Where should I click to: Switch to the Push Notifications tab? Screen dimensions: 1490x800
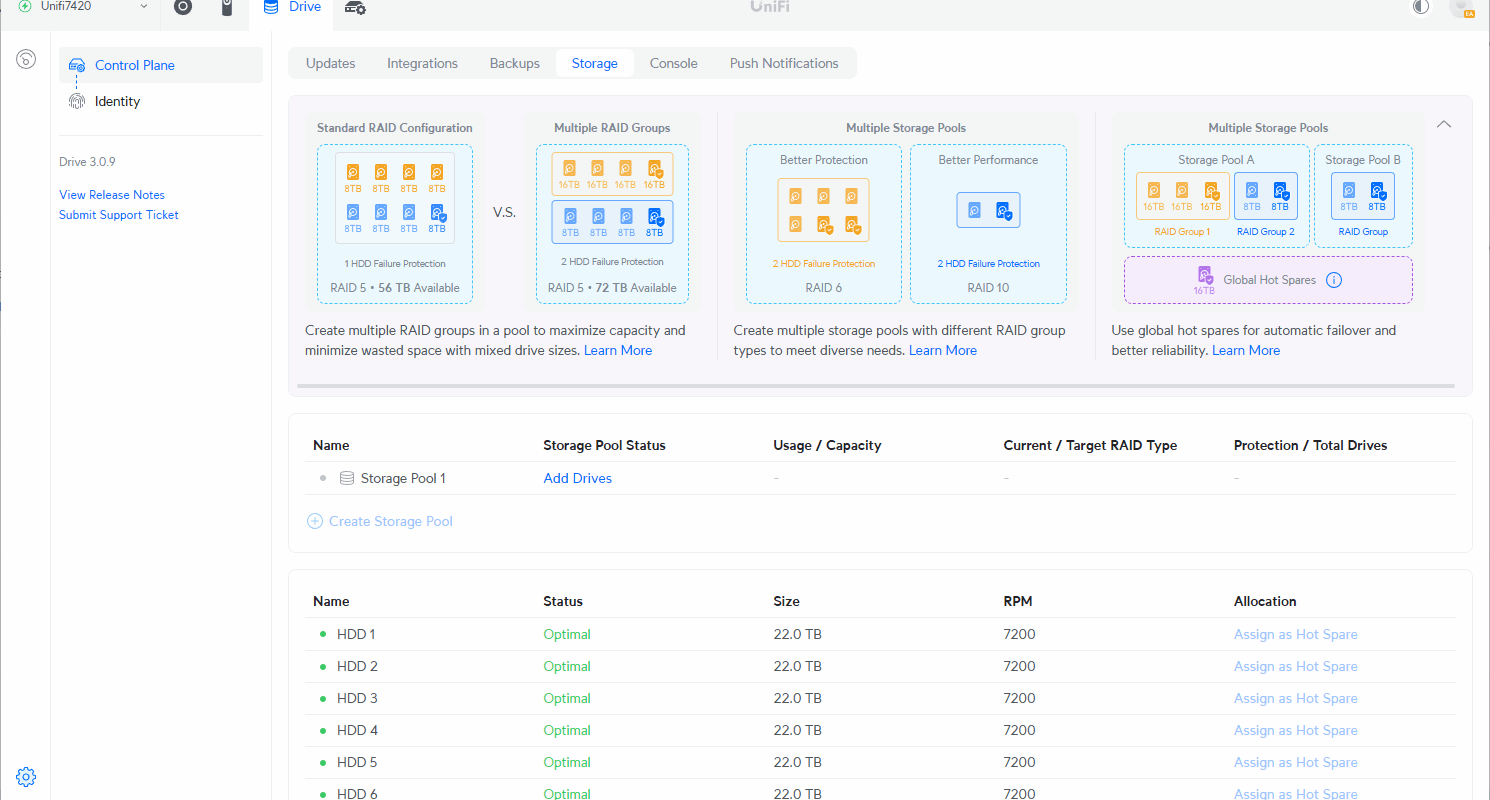click(x=784, y=63)
